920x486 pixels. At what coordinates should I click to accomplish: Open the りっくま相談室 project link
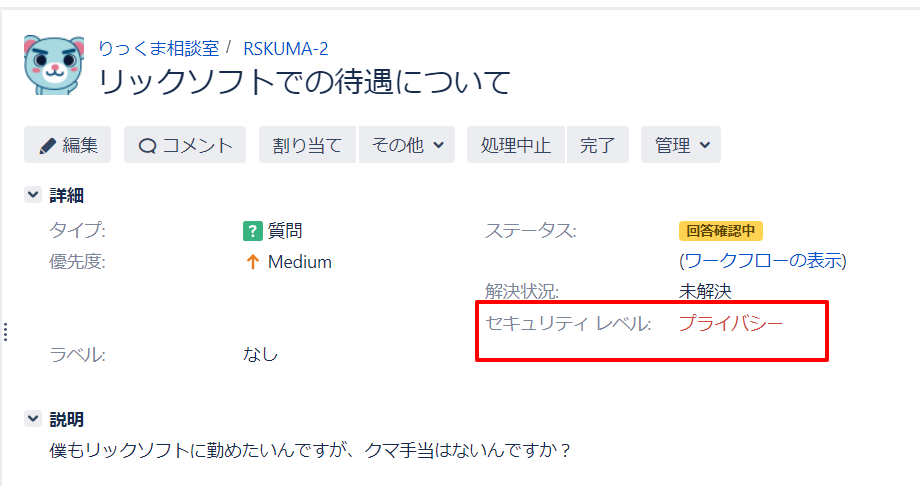pos(159,48)
